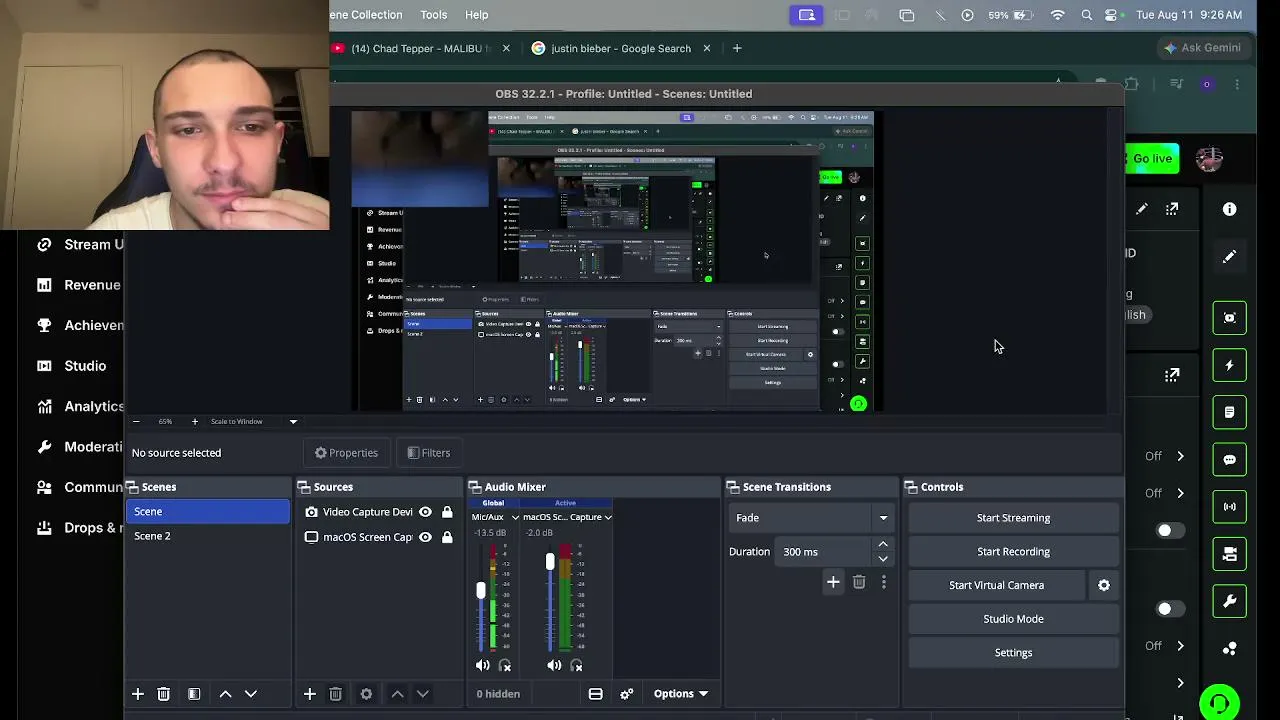This screenshot has height=720, width=1280.
Task: Click Start Virtual Camera button
Action: tap(996, 586)
